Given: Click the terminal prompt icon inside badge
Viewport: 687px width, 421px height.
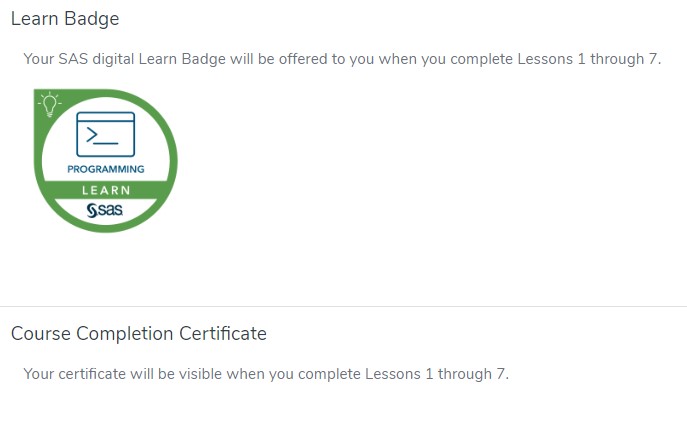Looking at the screenshot, I should click(x=105, y=134).
